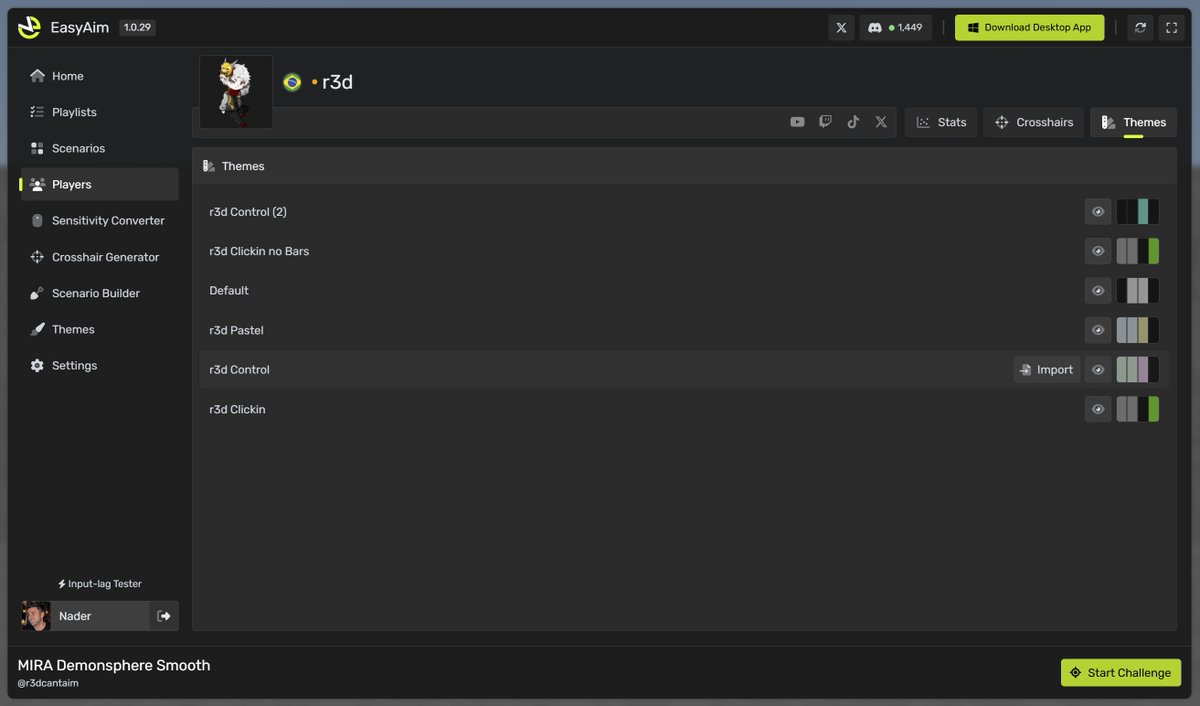
Task: Click the Start Challenge button
Action: [1121, 673]
